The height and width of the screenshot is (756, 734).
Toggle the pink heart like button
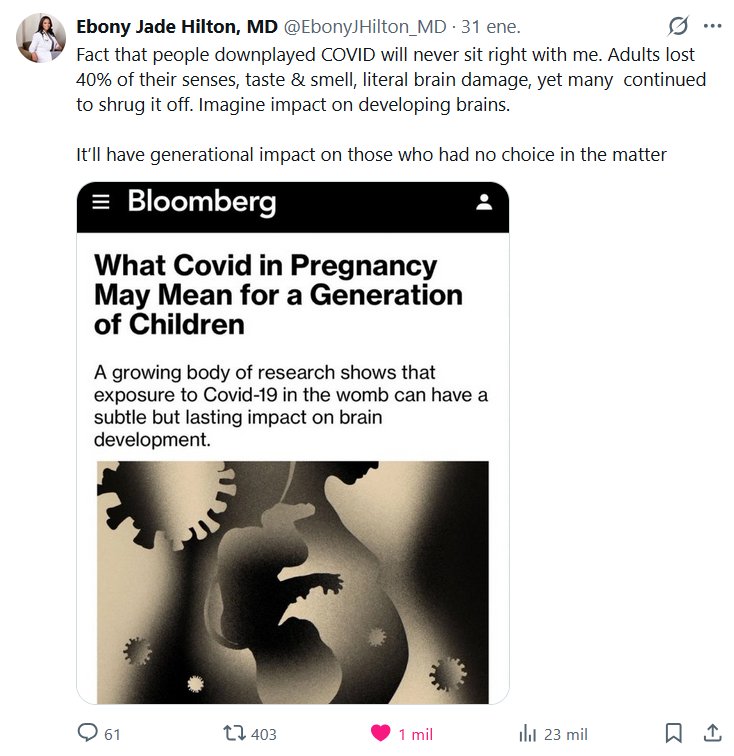pyautogui.click(x=381, y=733)
